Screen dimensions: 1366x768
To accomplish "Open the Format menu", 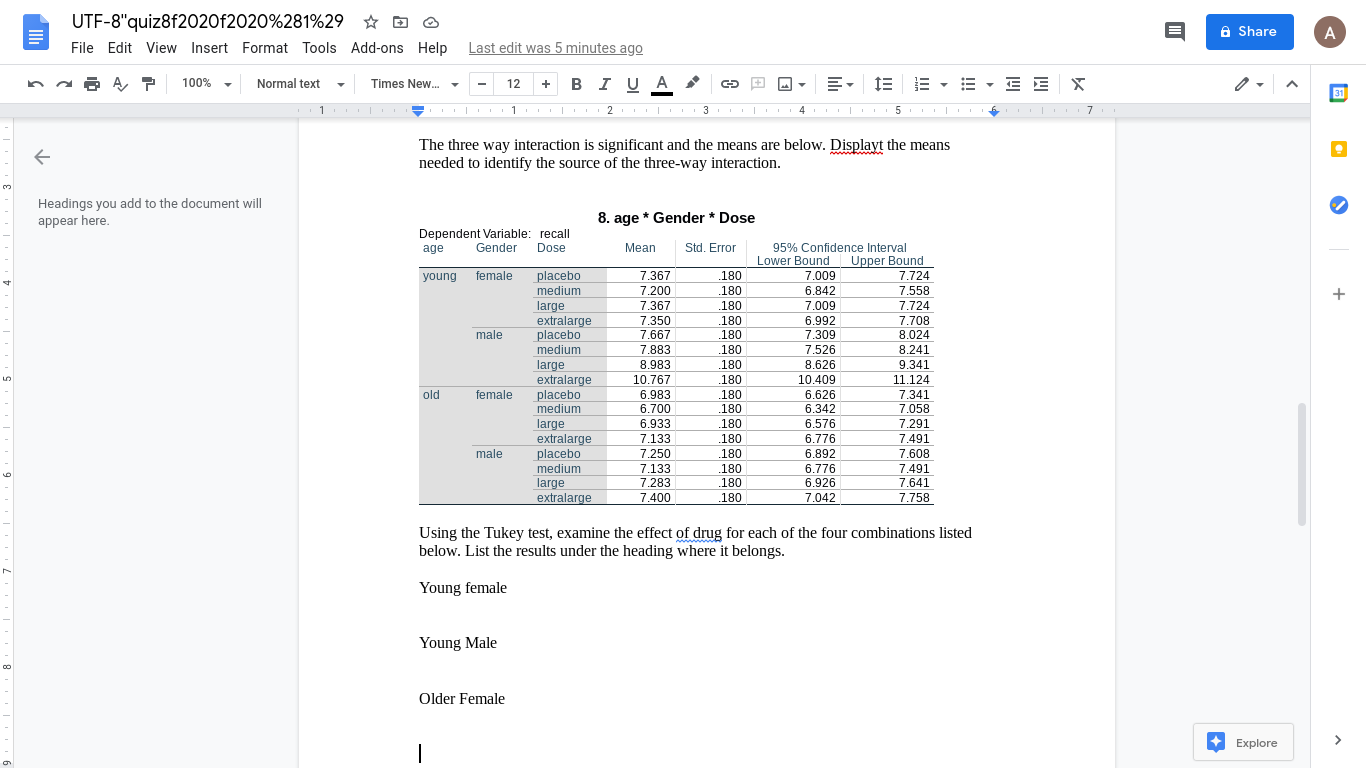I will pyautogui.click(x=264, y=47).
